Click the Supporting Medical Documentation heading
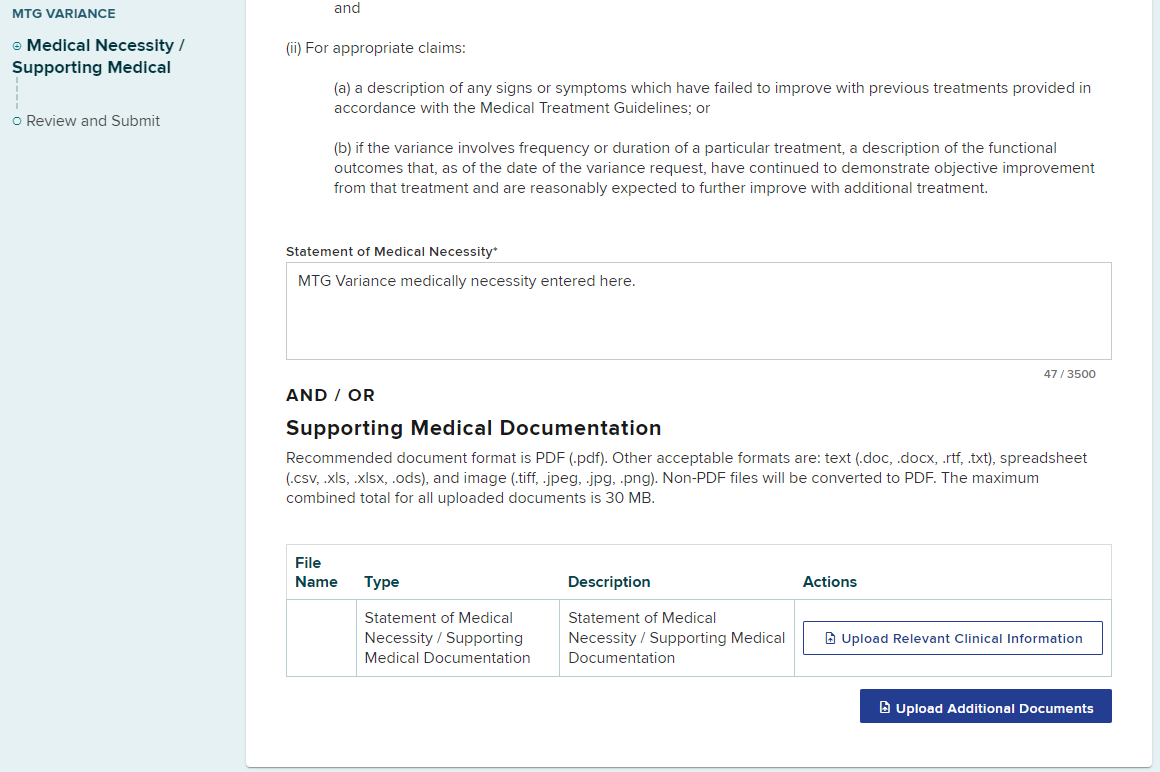This screenshot has width=1160, height=772. pos(473,428)
